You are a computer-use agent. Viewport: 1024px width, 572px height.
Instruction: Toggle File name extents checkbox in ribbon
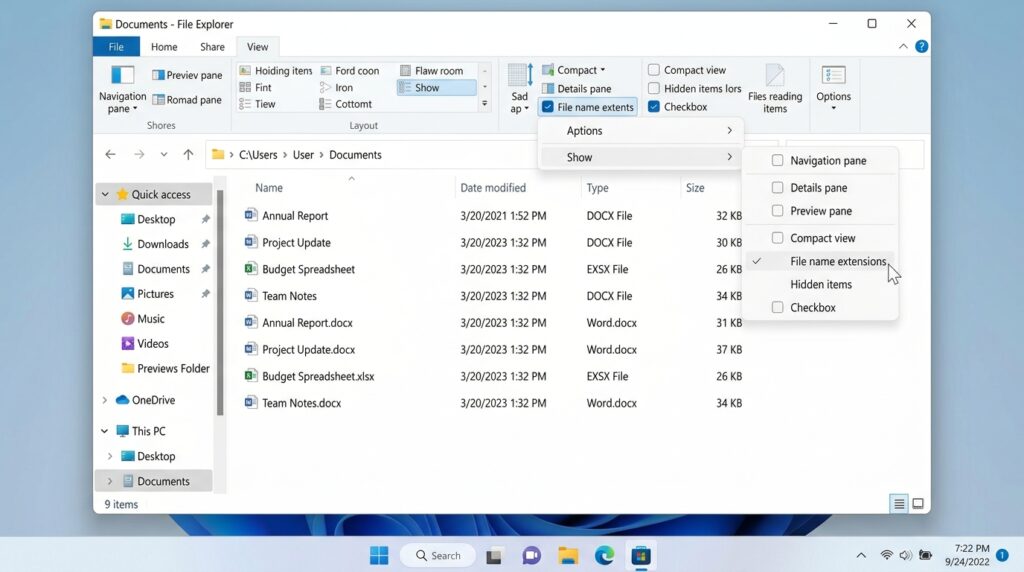(x=547, y=106)
